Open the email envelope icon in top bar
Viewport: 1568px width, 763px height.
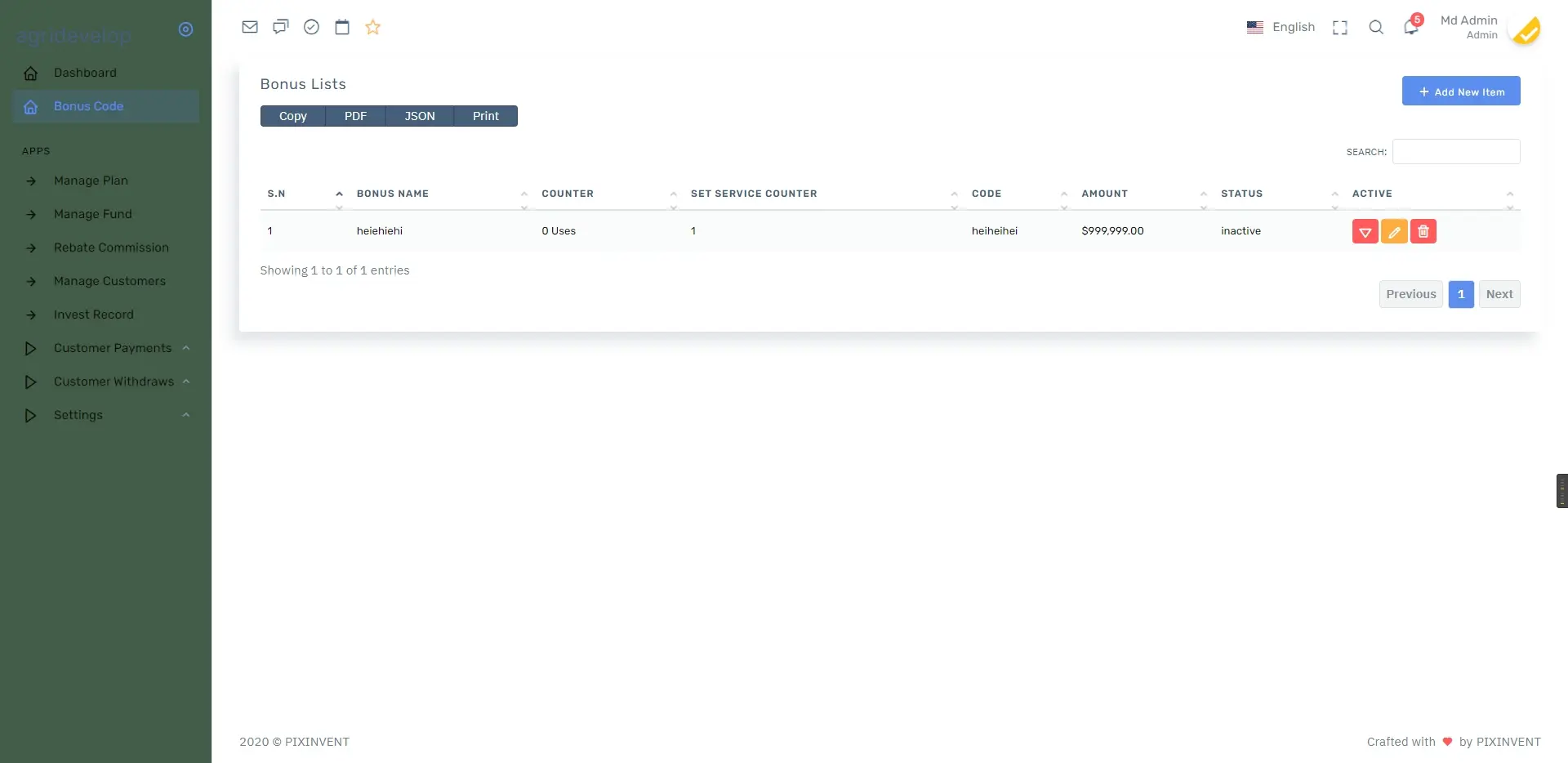coord(250,27)
